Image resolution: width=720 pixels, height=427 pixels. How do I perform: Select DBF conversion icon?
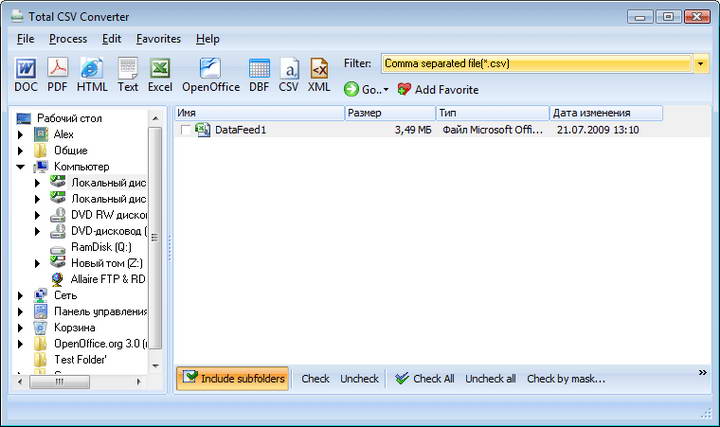[259, 69]
